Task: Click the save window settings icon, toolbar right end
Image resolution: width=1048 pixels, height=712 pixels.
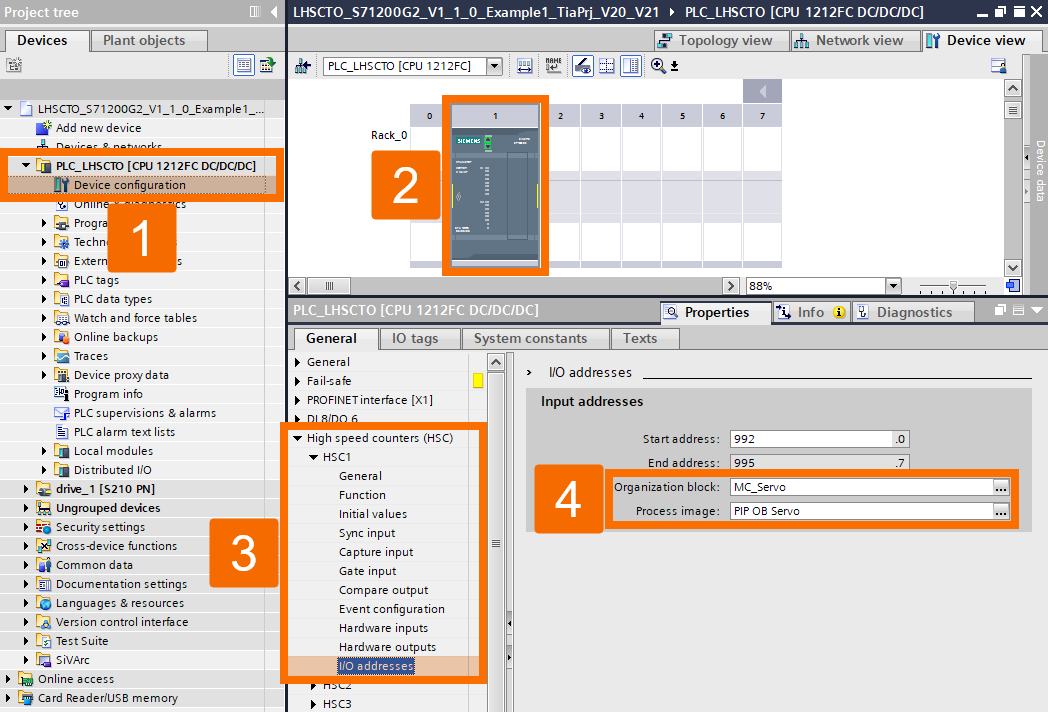Action: (999, 66)
